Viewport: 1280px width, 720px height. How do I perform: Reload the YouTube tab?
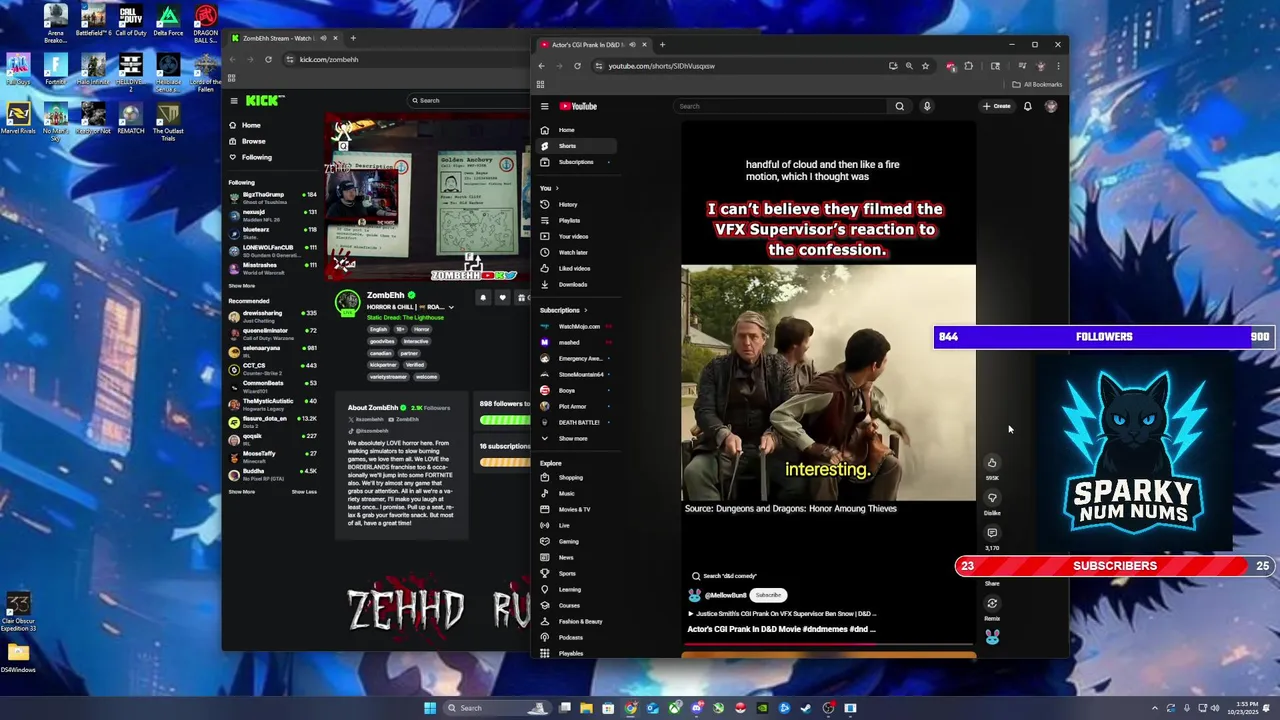[577, 66]
